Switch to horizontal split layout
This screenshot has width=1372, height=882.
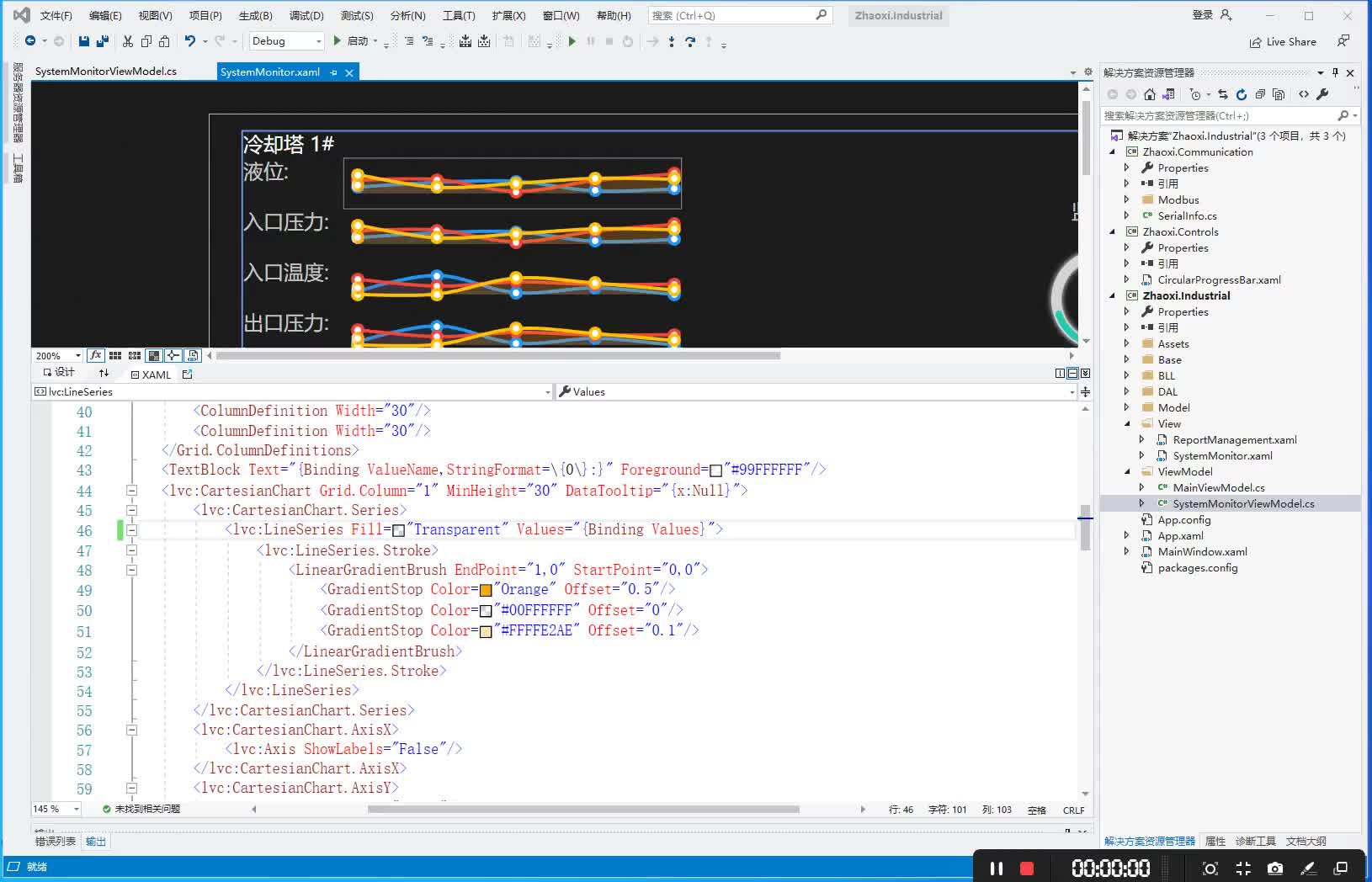click(1072, 373)
